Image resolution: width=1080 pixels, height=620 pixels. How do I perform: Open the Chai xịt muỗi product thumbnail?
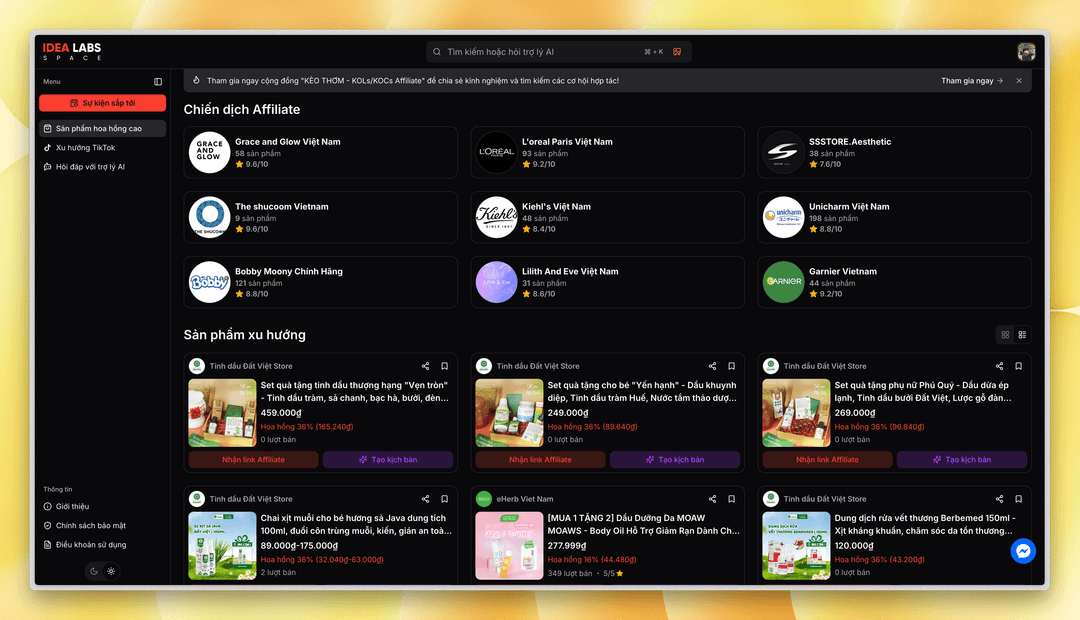pos(222,546)
